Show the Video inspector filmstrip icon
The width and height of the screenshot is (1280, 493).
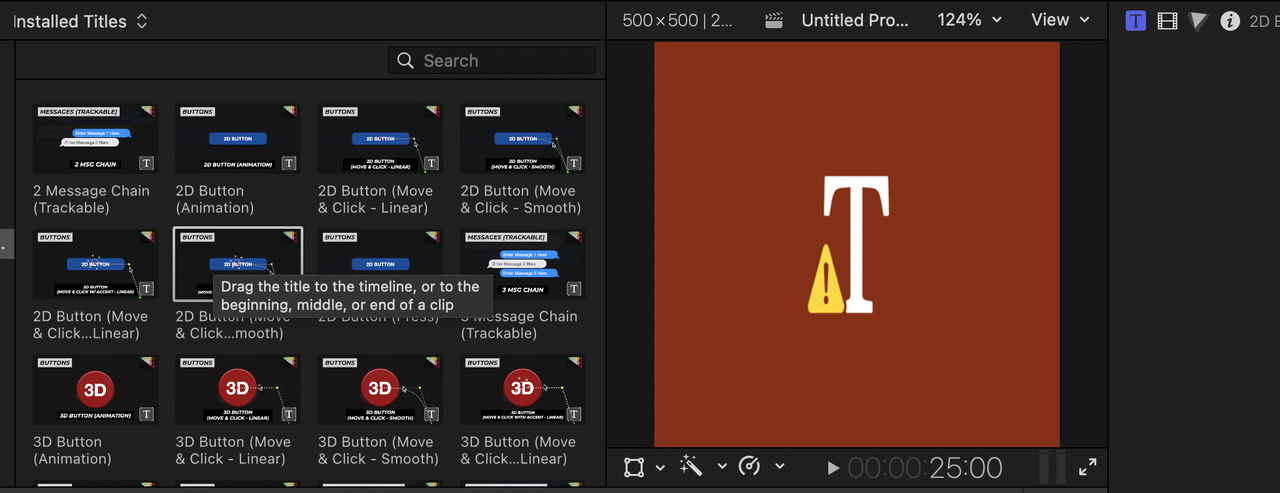[x=1167, y=21]
